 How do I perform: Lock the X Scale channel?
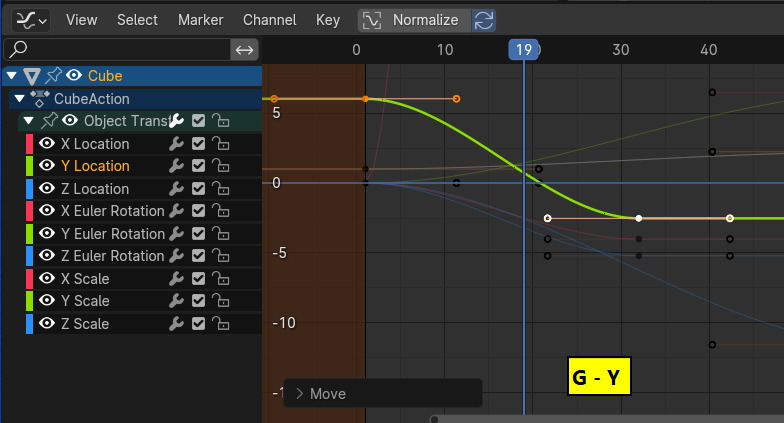[220, 279]
